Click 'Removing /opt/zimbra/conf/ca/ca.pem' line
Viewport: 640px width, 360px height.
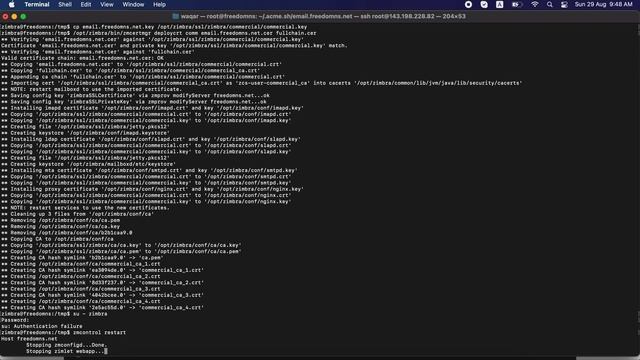[x=60, y=220]
